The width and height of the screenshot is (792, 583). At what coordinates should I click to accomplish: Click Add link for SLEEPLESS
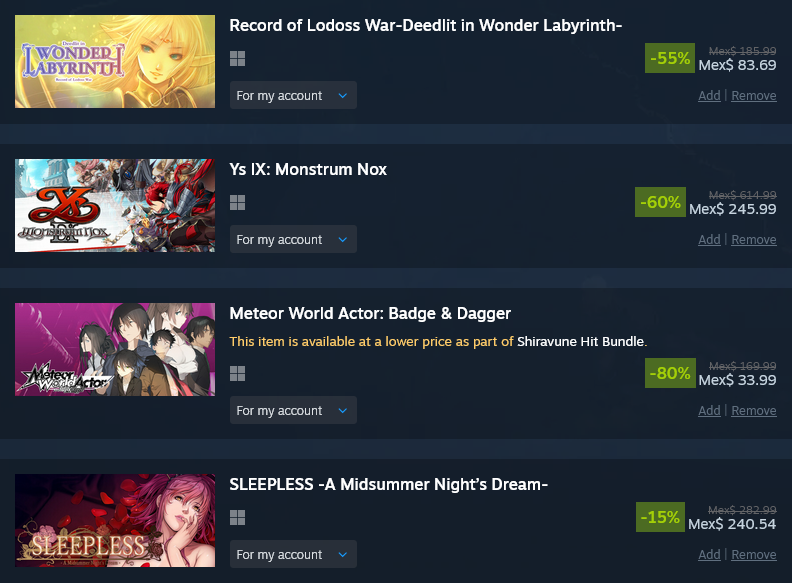[709, 555]
